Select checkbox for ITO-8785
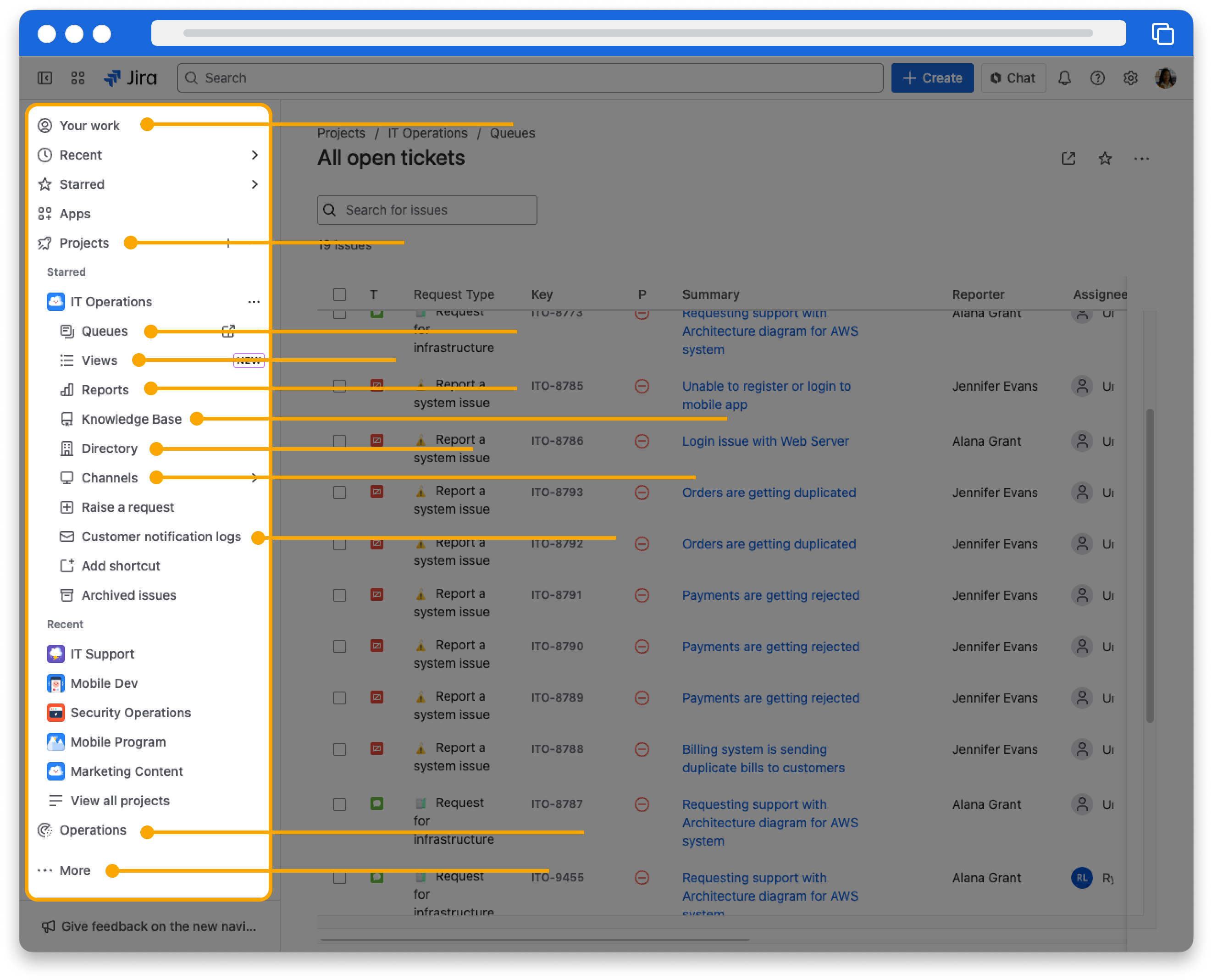 (339, 386)
